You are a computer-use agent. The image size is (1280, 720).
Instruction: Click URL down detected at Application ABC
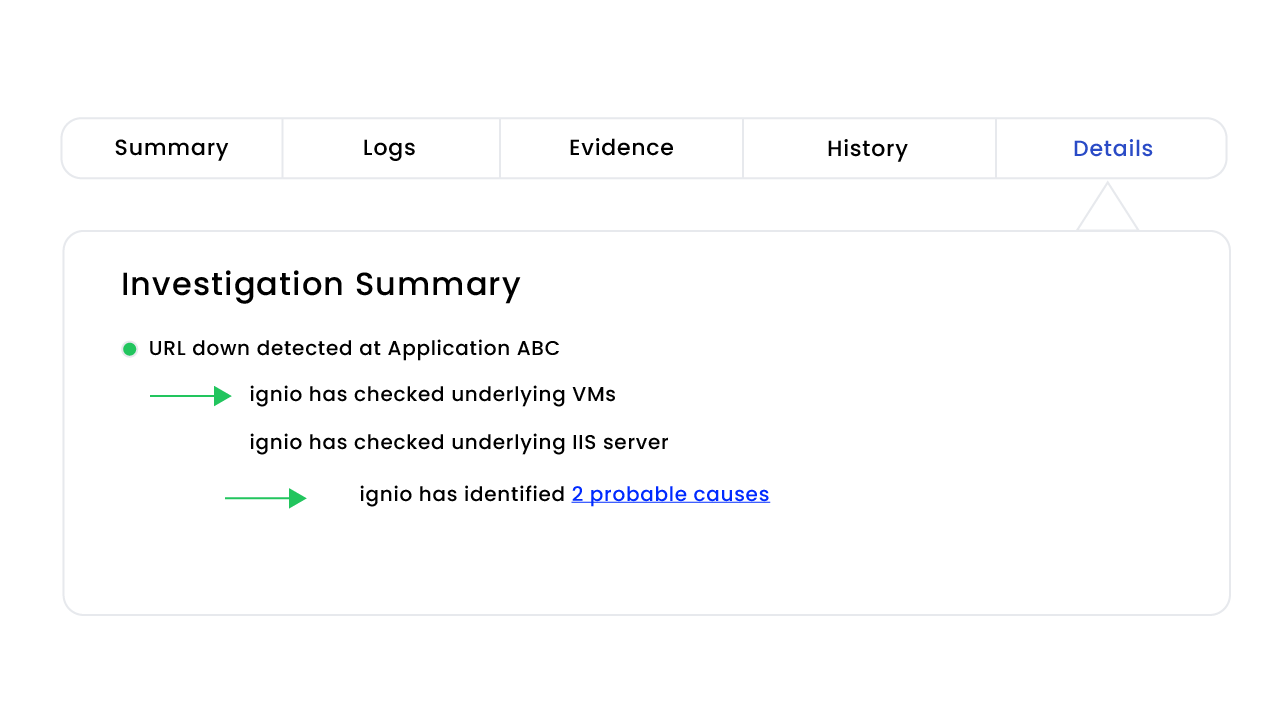(354, 348)
